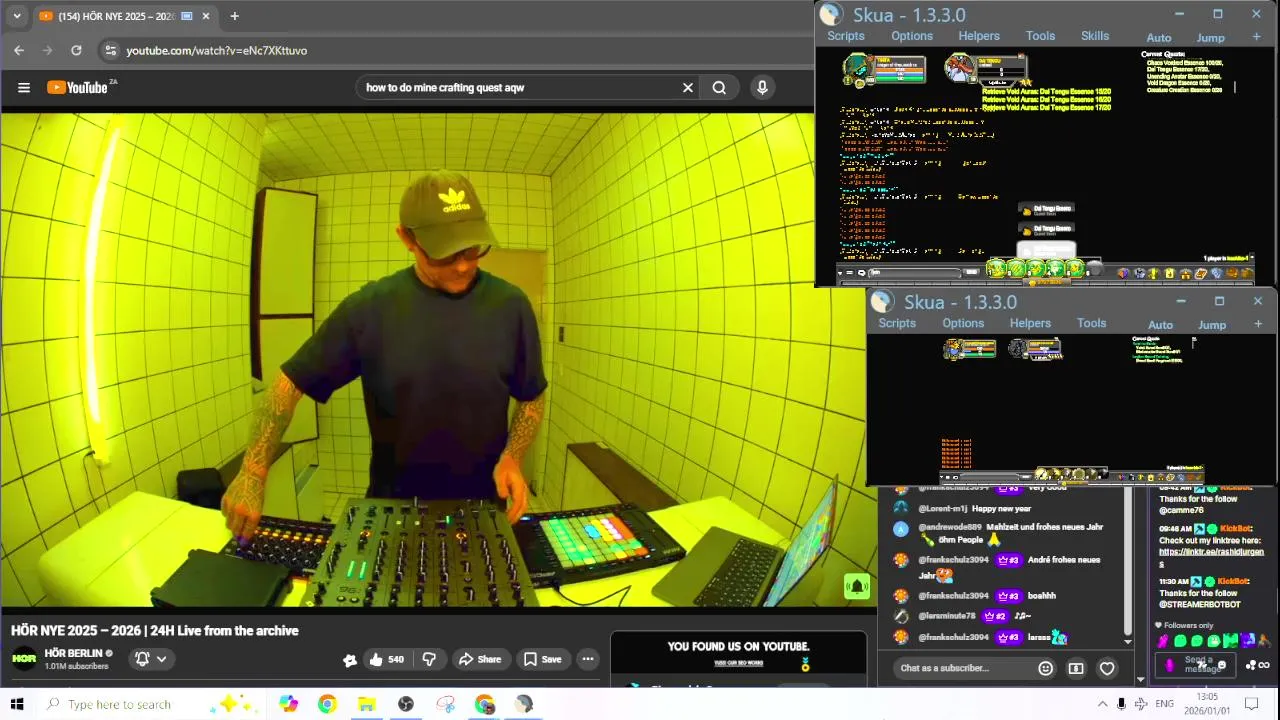Open a new Chrome tab
This screenshot has width=1280, height=720.
[234, 16]
